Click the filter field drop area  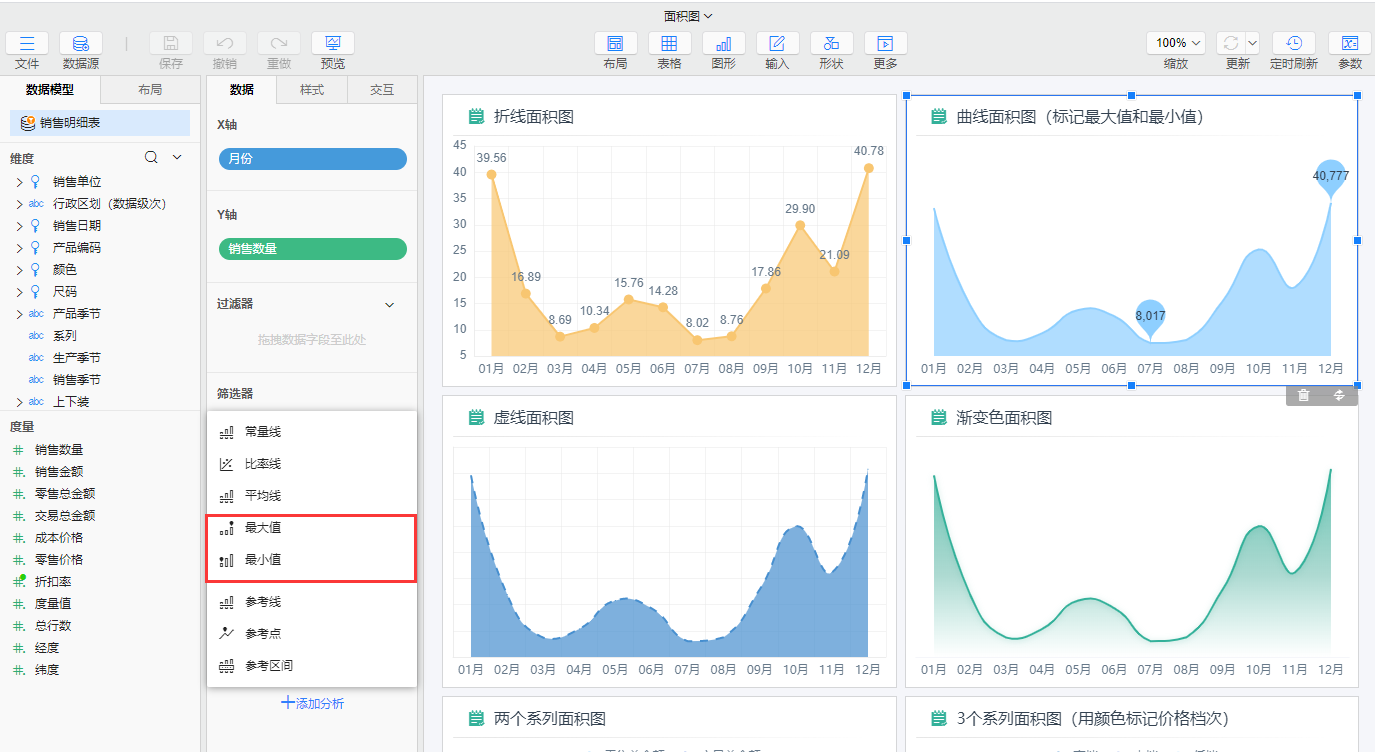pos(312,340)
